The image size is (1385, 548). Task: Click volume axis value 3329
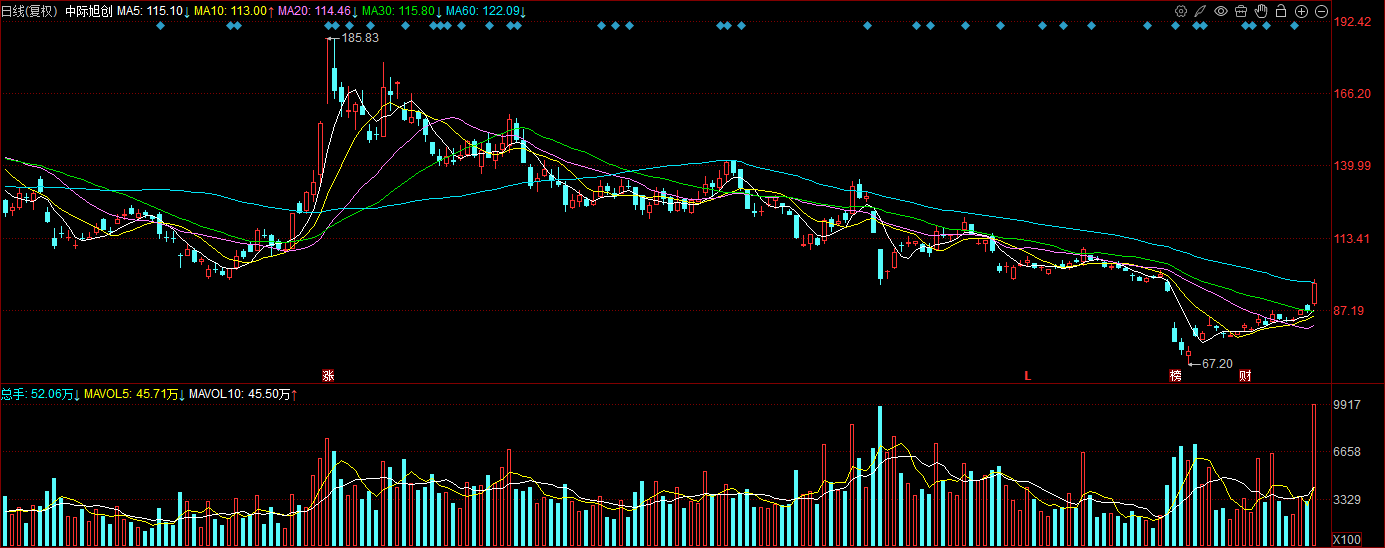[1347, 499]
